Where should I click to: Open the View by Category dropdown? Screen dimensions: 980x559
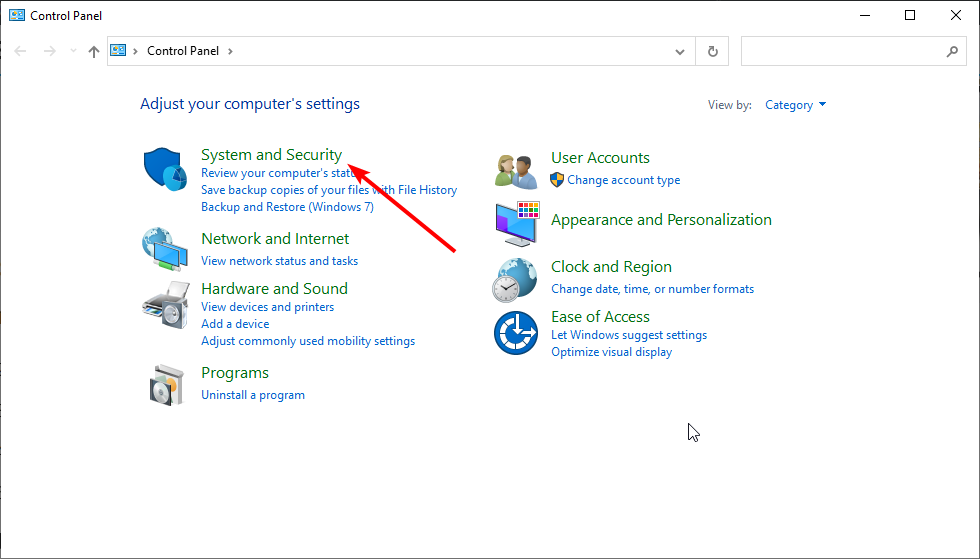tap(796, 105)
